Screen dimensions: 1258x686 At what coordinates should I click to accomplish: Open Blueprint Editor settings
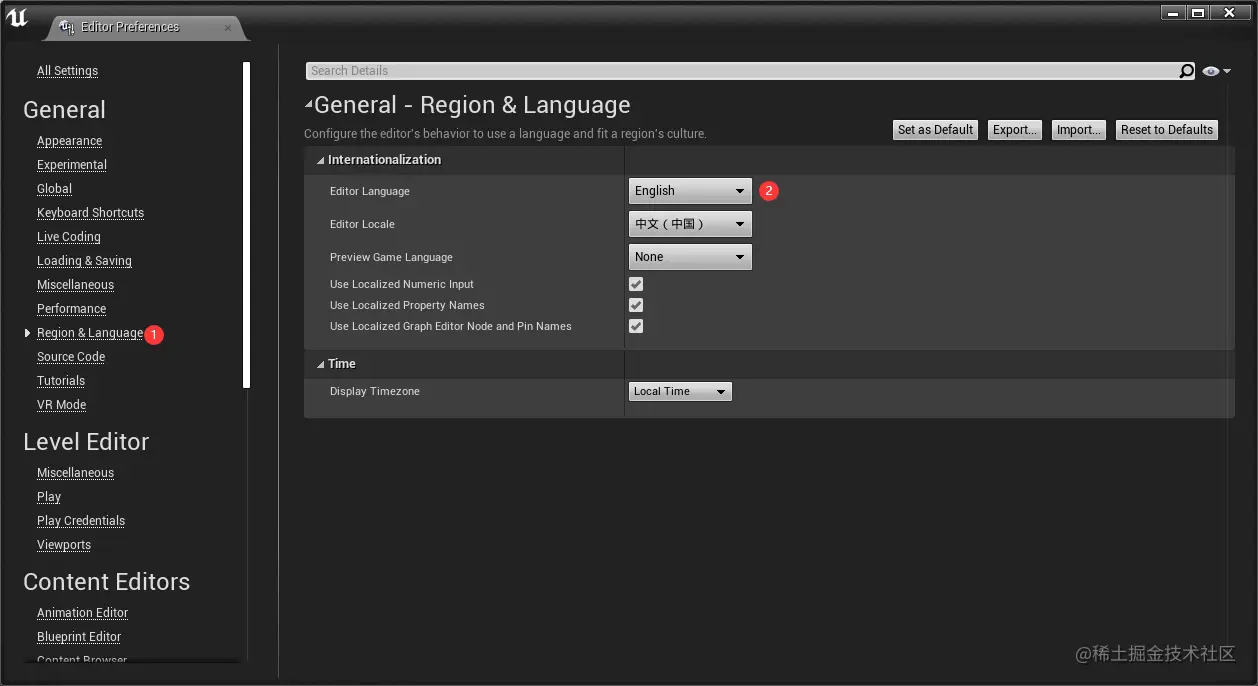tap(79, 637)
